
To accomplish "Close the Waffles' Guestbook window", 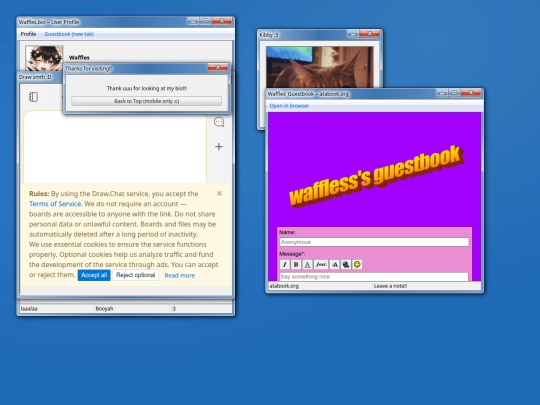I will (470, 93).
